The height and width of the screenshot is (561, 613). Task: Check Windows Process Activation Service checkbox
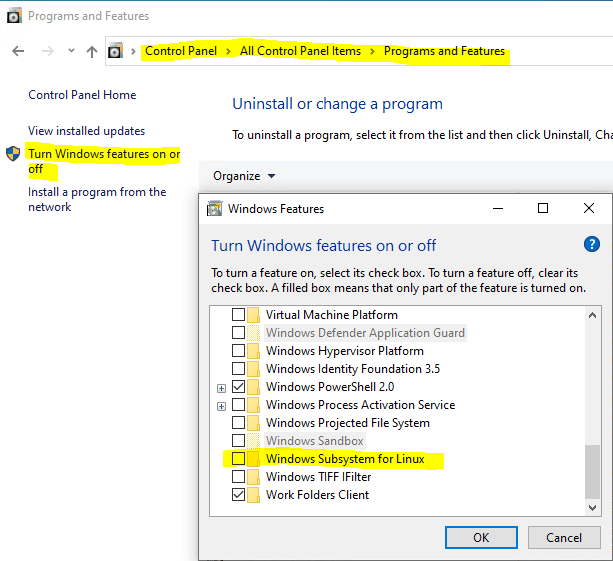[x=238, y=404]
